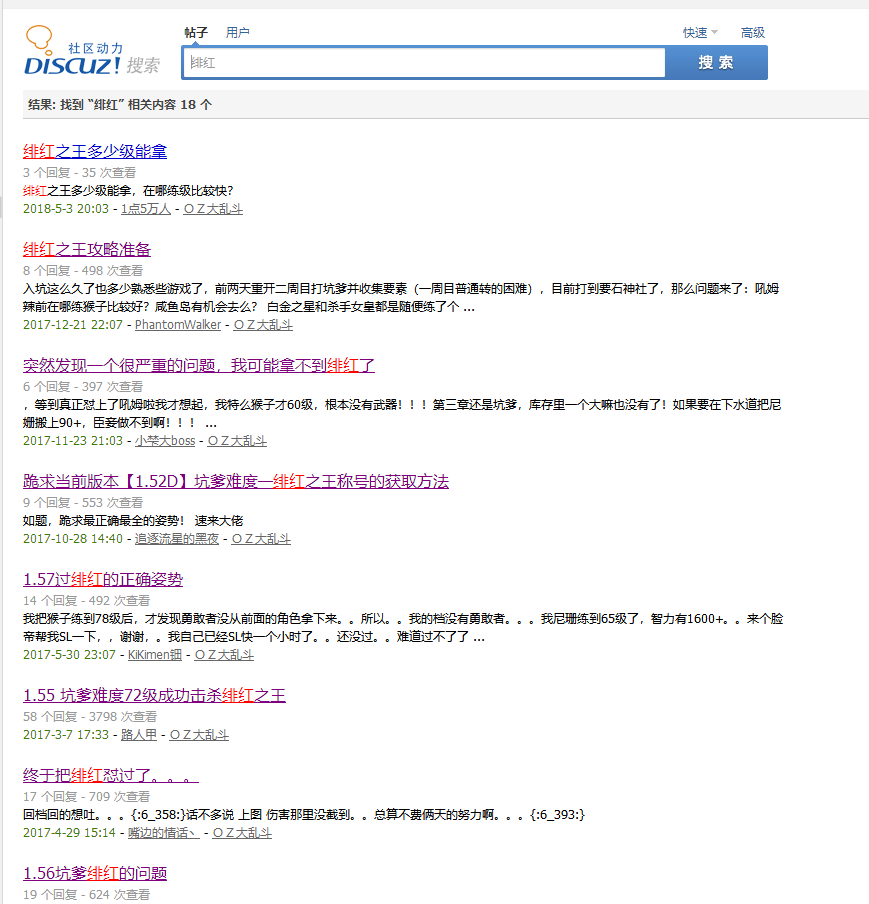
Task: Focus the search input containing 绯红
Action: pos(424,63)
